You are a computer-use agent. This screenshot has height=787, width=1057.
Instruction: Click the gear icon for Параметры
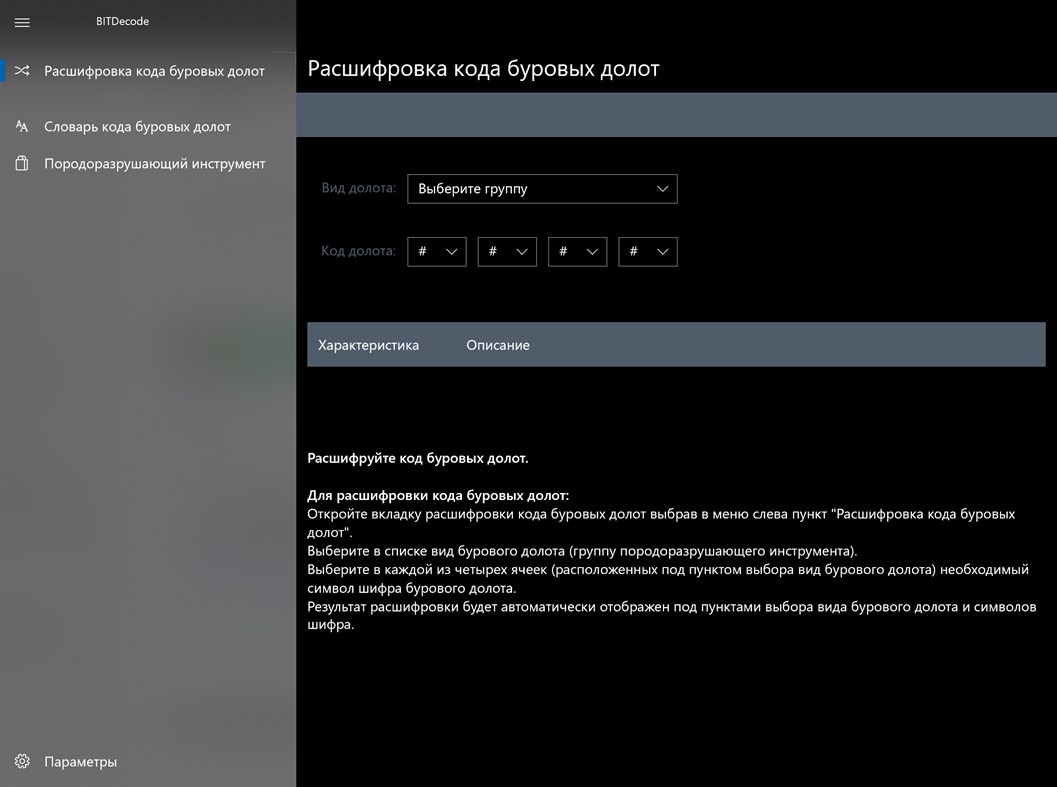(x=22, y=761)
